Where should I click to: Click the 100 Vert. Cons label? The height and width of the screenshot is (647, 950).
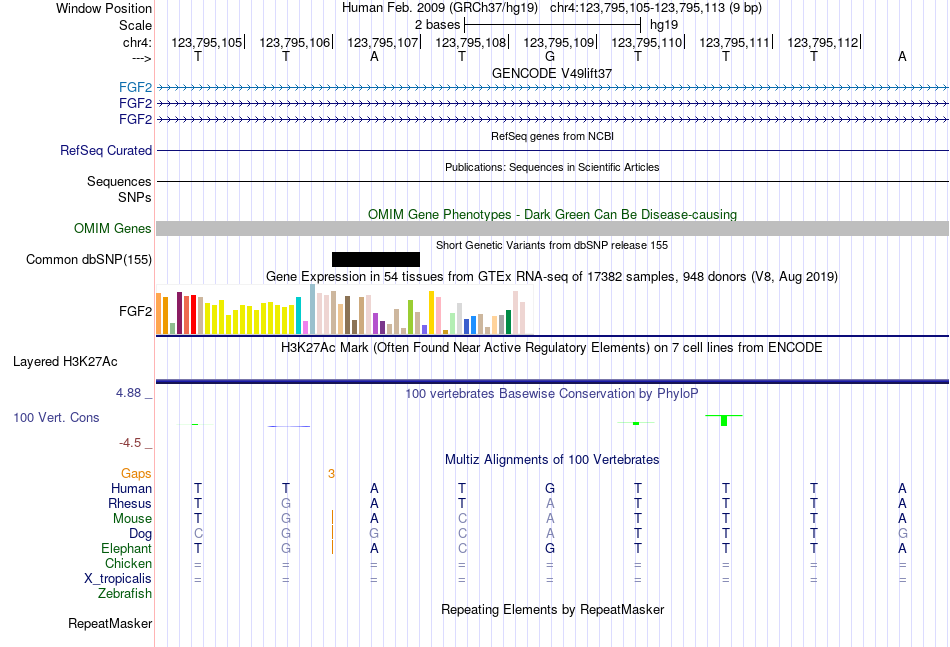tap(56, 417)
